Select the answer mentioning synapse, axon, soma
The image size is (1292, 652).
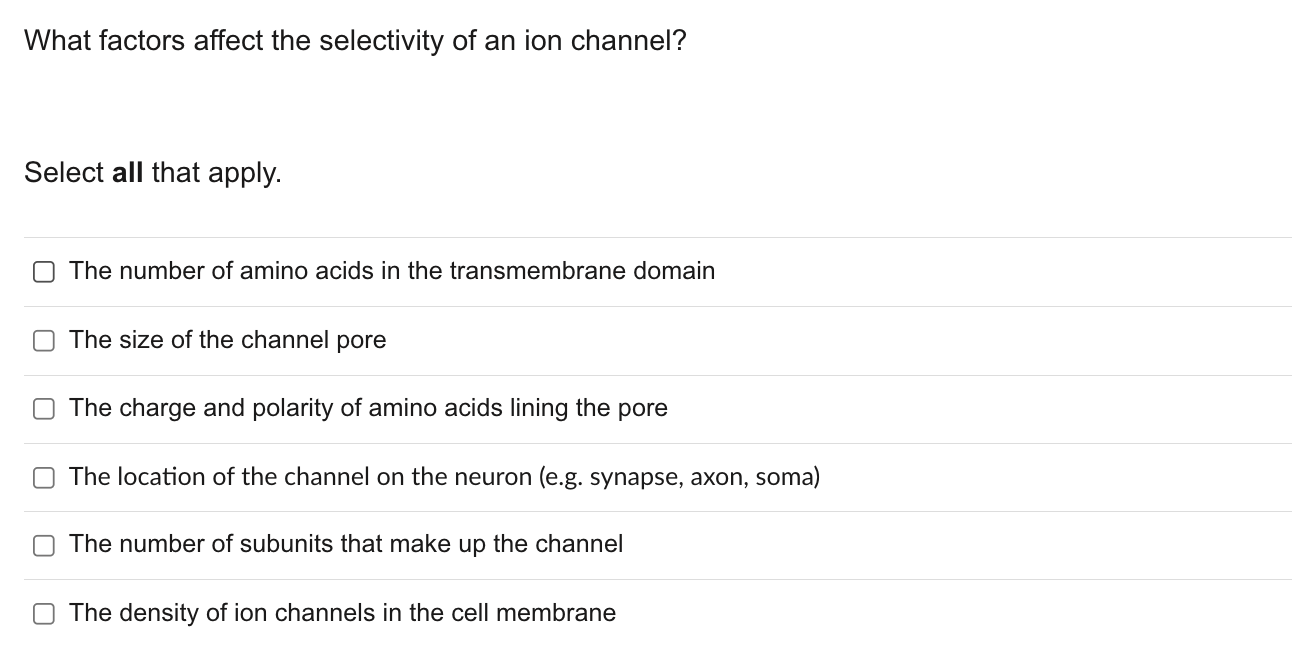(444, 477)
